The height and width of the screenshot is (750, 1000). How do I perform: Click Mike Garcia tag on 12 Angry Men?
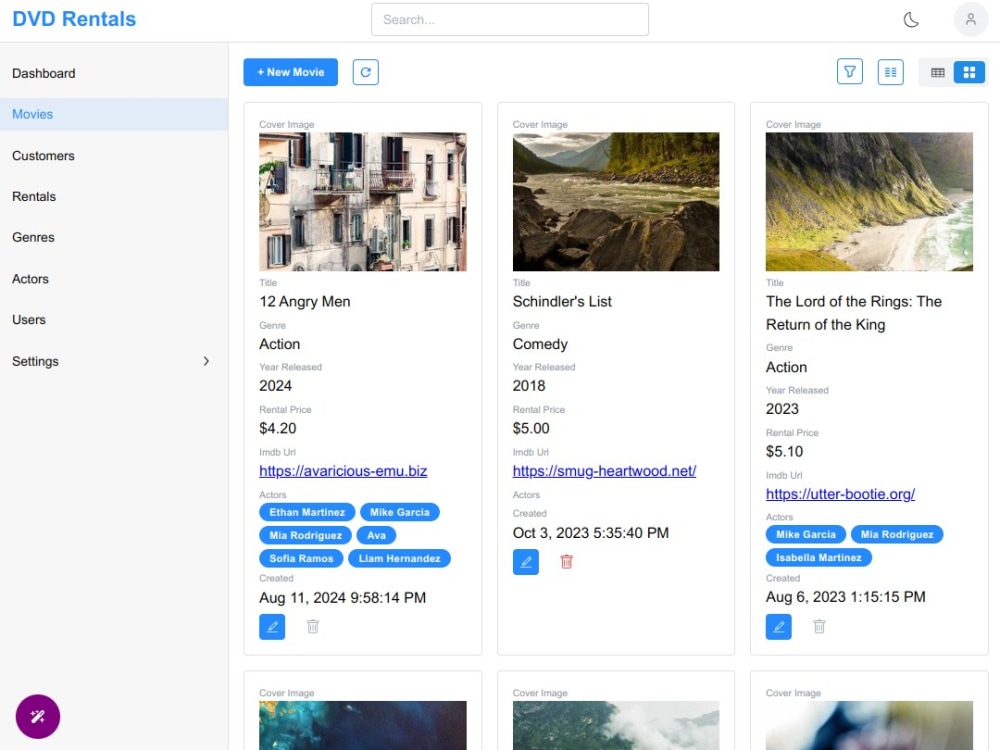[400, 512]
